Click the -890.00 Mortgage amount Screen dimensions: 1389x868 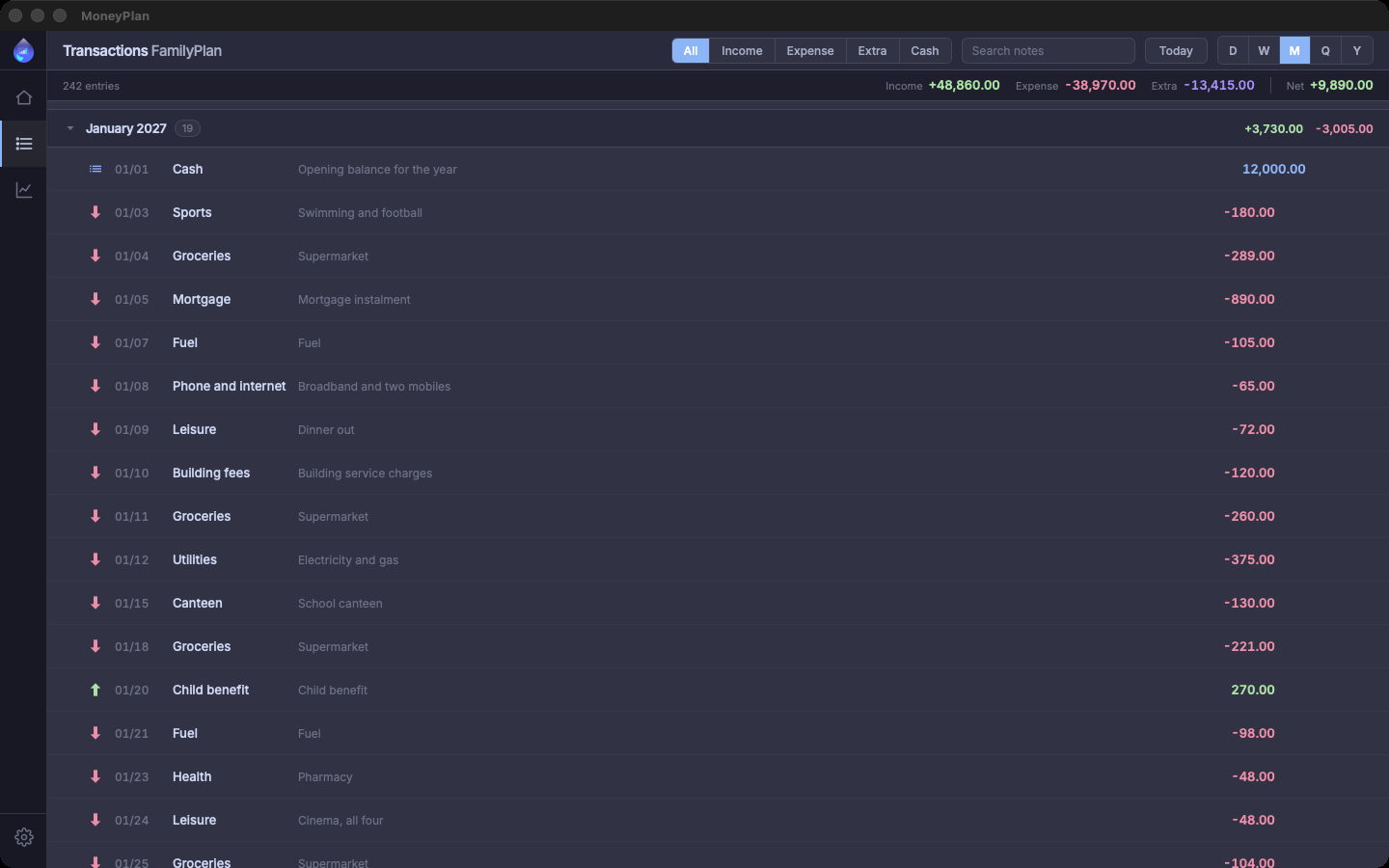point(1249,299)
